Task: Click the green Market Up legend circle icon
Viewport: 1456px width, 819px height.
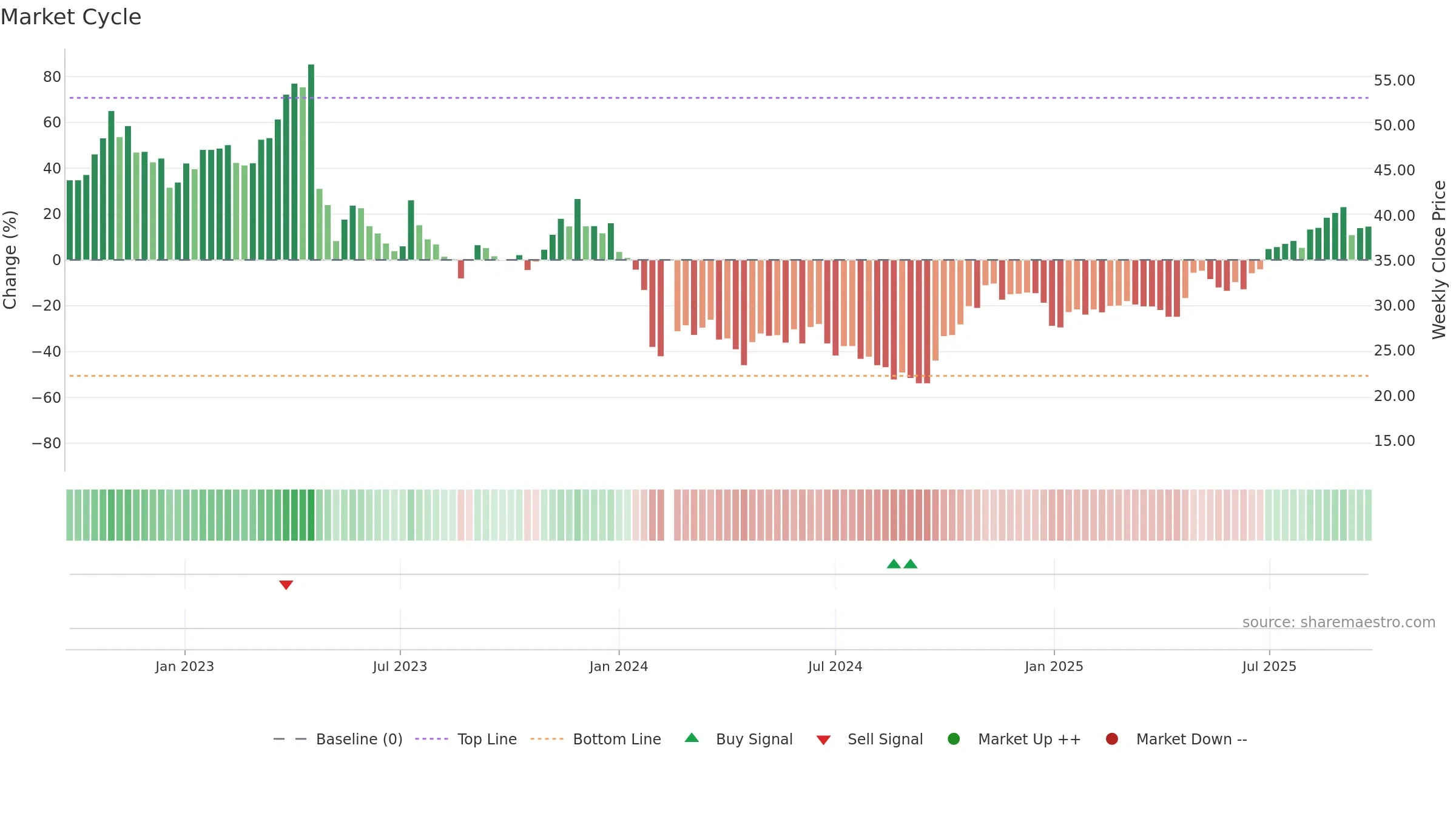Action: point(954,739)
